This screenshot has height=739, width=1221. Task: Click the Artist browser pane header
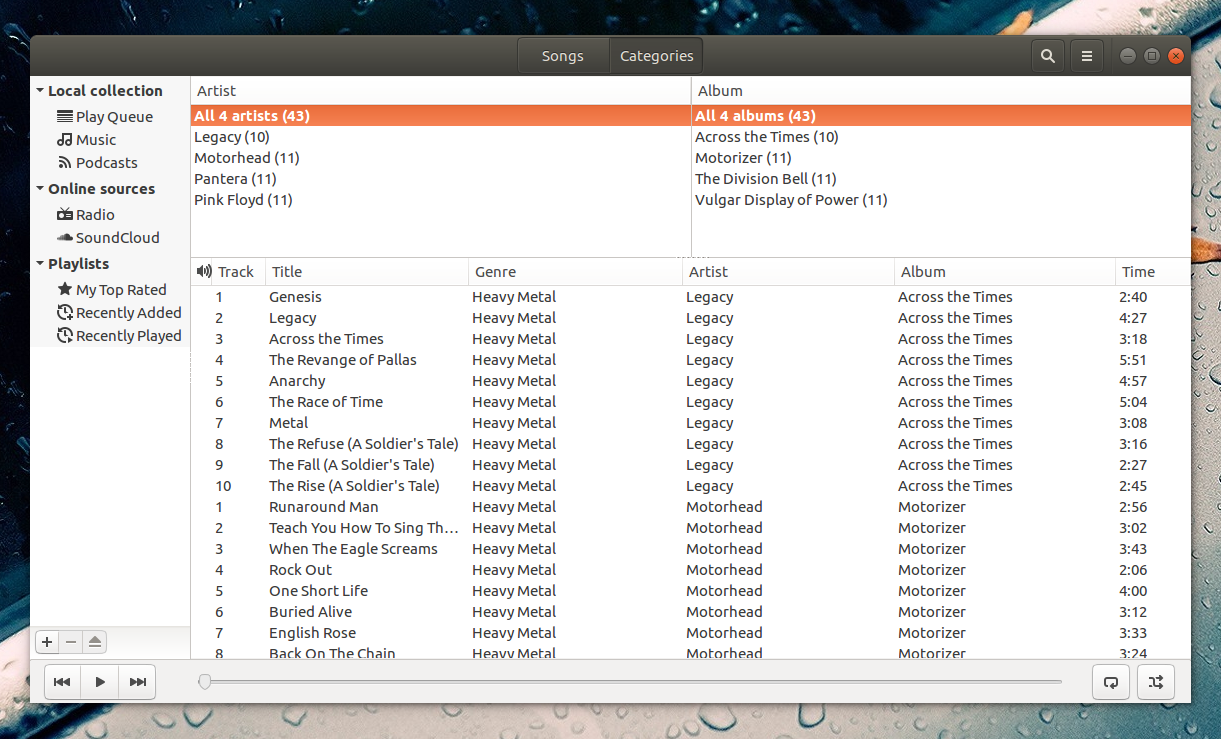click(441, 91)
